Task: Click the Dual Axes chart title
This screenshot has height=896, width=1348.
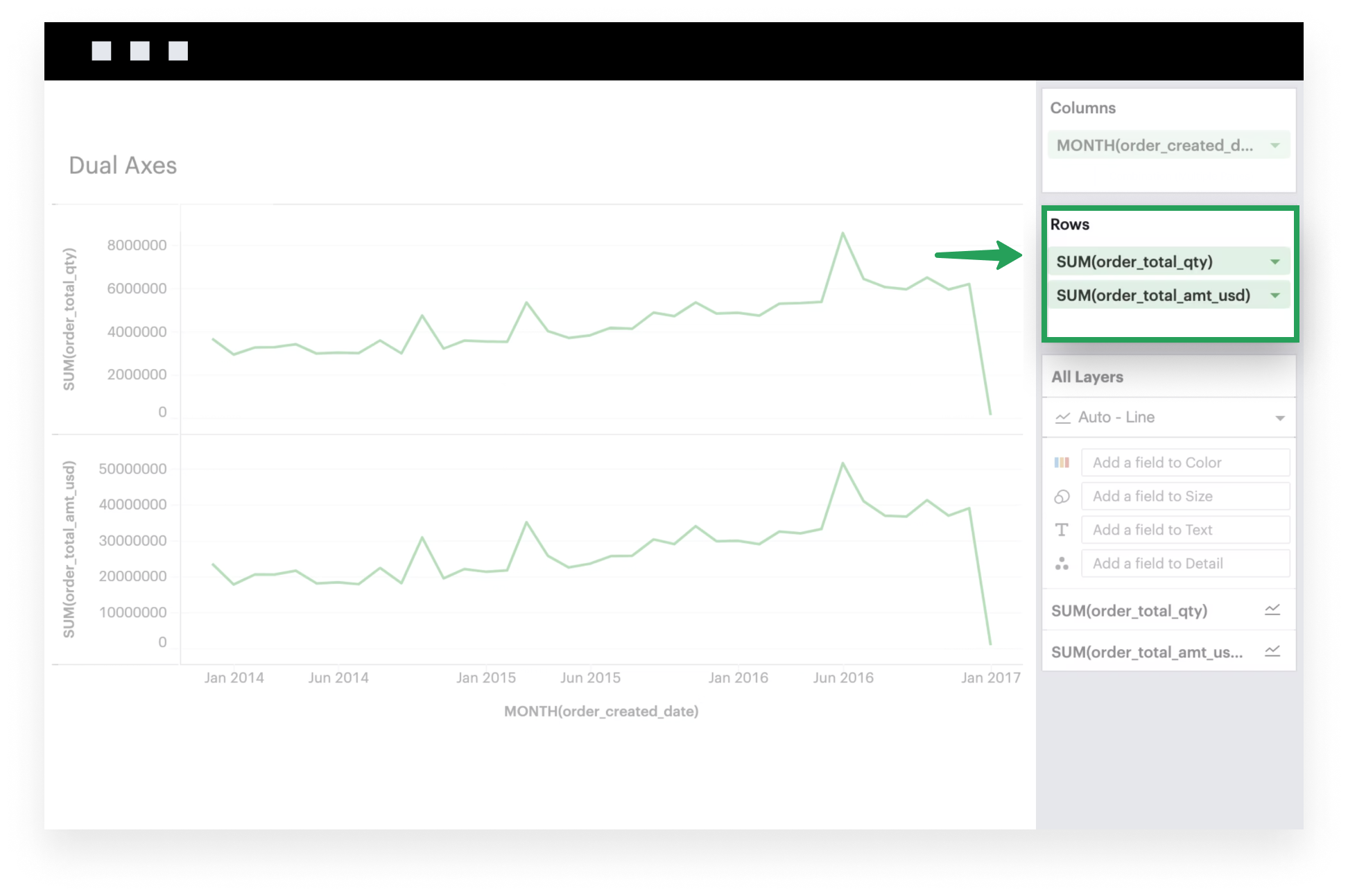Action: pos(123,166)
